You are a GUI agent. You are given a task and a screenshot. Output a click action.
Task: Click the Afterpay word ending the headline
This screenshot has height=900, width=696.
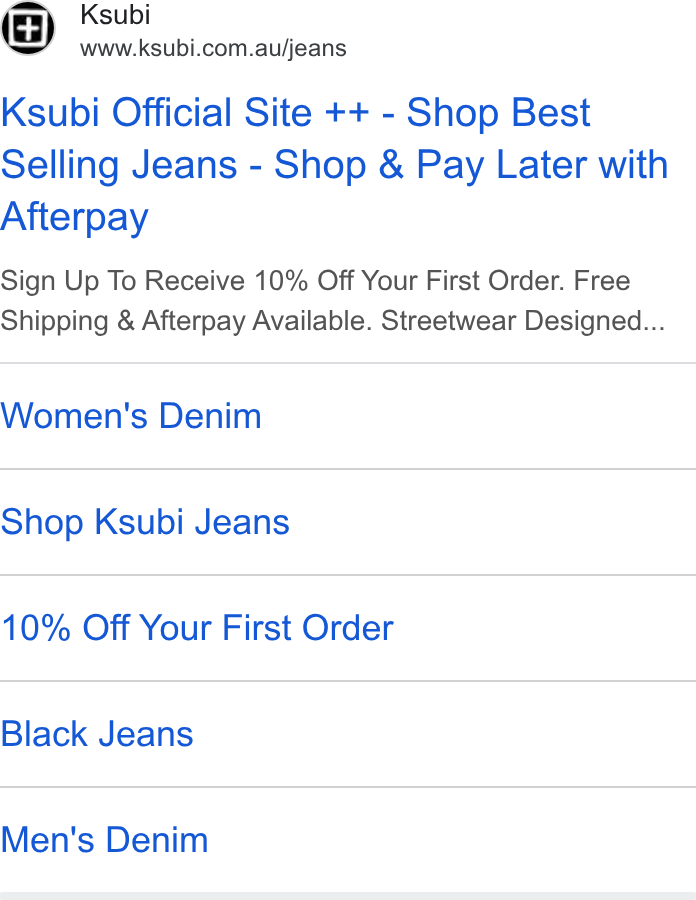click(x=75, y=218)
